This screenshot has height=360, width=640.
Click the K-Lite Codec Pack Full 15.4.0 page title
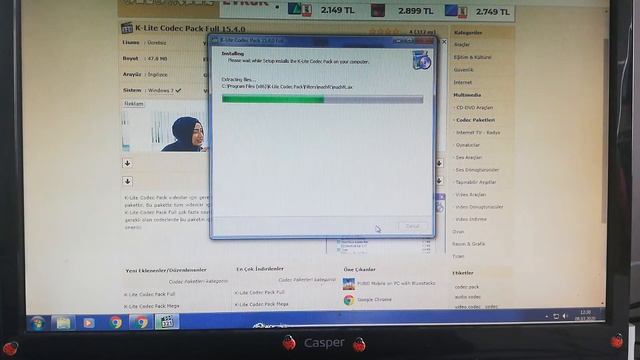click(190, 29)
